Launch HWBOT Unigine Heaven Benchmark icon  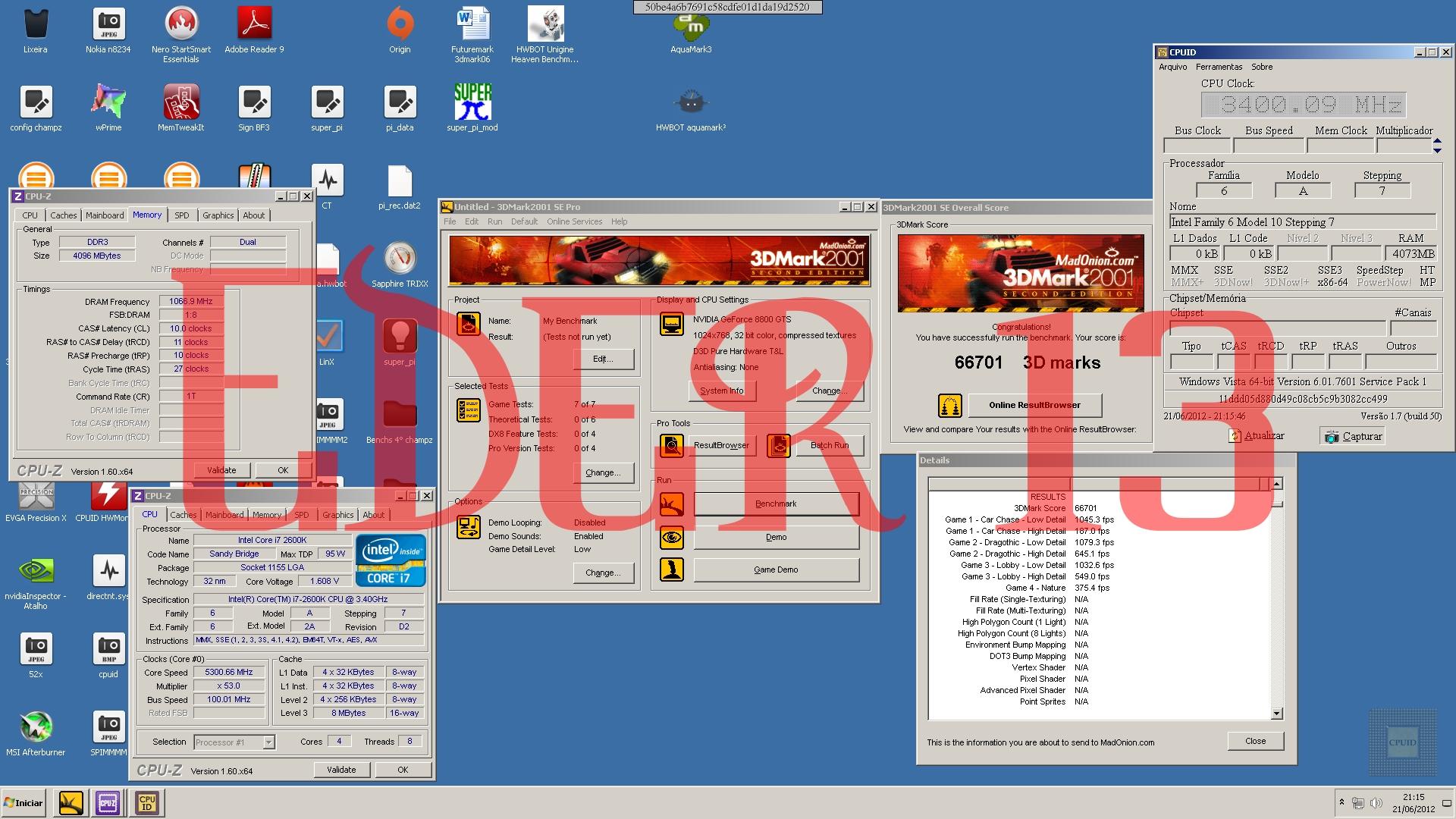[545, 34]
